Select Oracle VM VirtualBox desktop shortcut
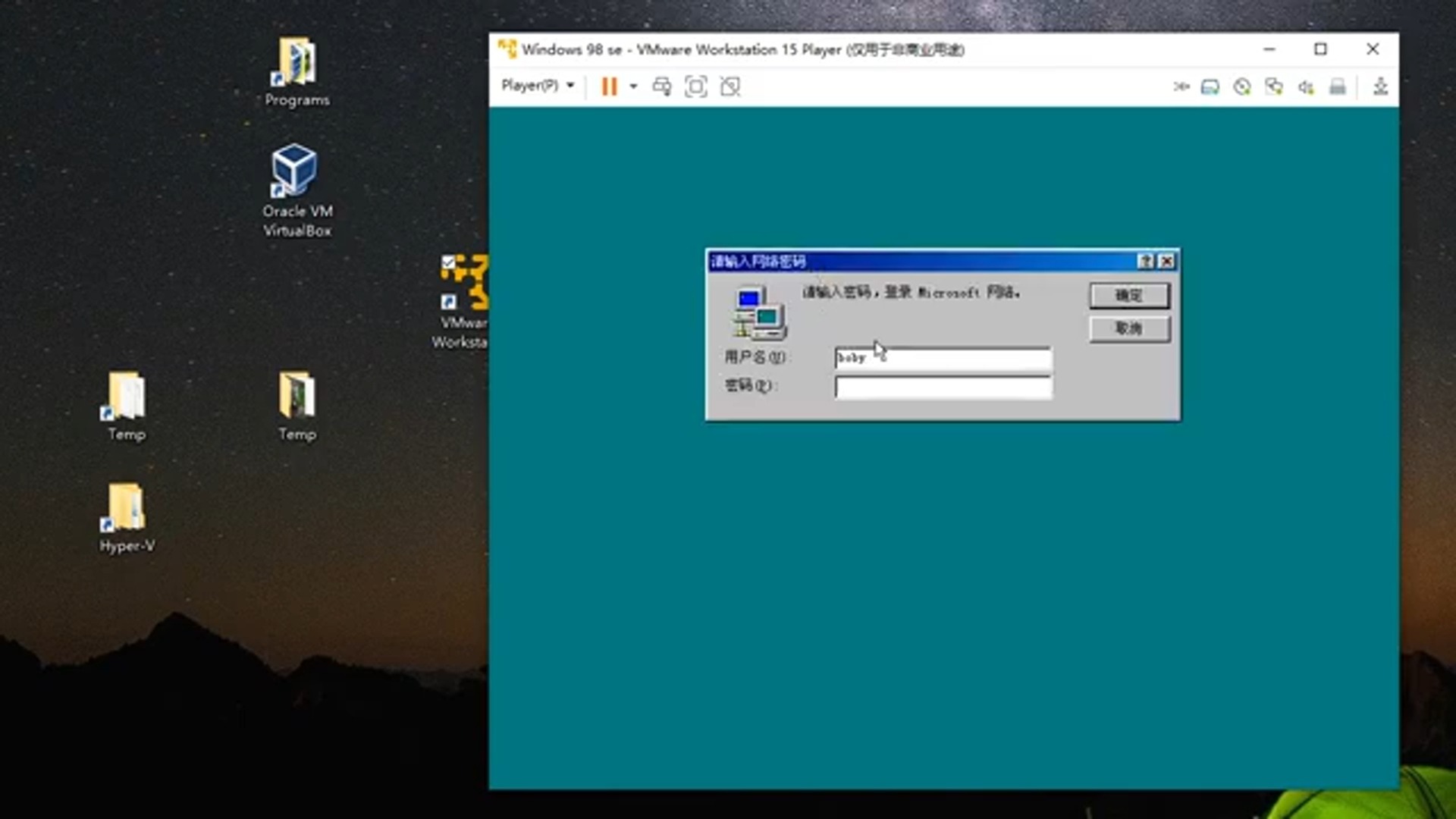 297,190
